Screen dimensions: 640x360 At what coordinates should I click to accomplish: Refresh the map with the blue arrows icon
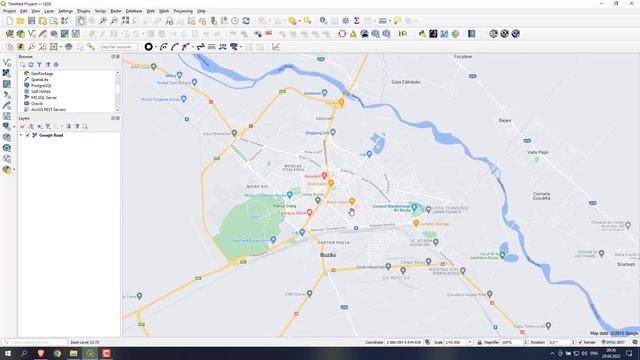pyautogui.click(x=246, y=21)
